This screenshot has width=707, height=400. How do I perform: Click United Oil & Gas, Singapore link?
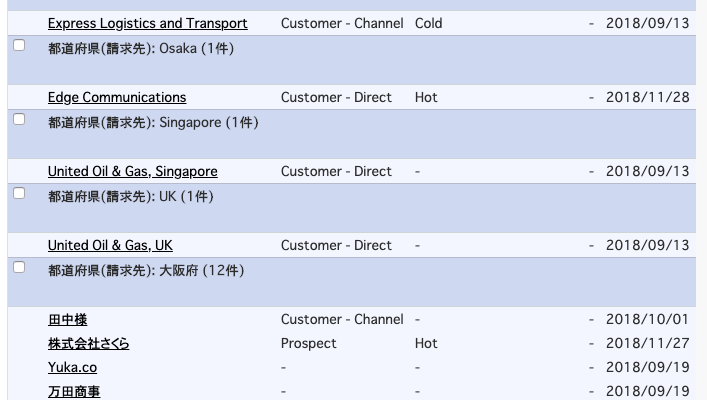(x=132, y=171)
